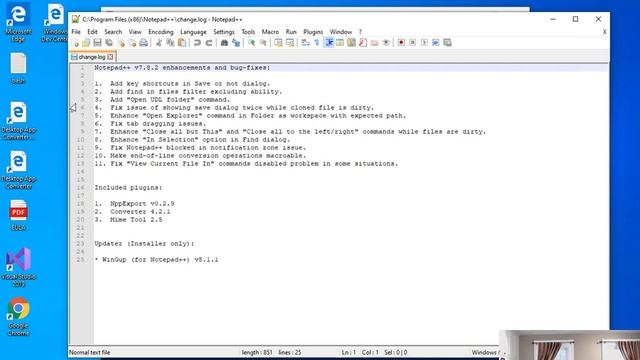Screen dimensions: 640x360
Task: Click status bar entry "lines : 25"
Action: pyautogui.click(x=289, y=352)
